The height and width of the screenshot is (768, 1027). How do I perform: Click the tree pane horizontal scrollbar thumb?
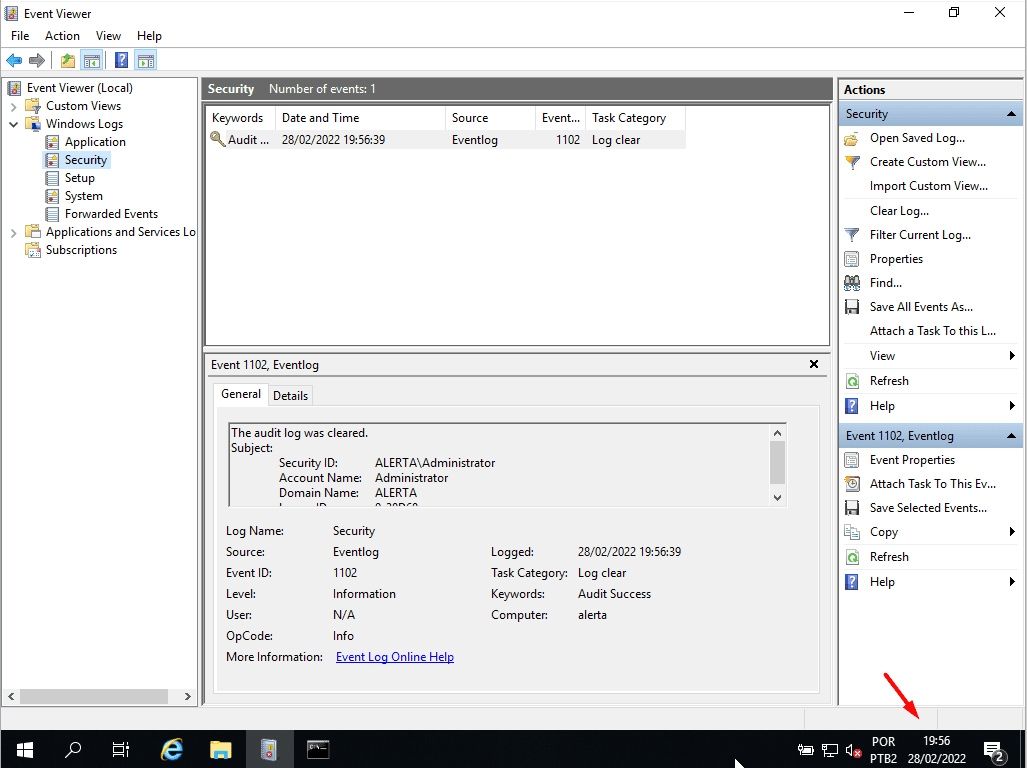[94, 696]
